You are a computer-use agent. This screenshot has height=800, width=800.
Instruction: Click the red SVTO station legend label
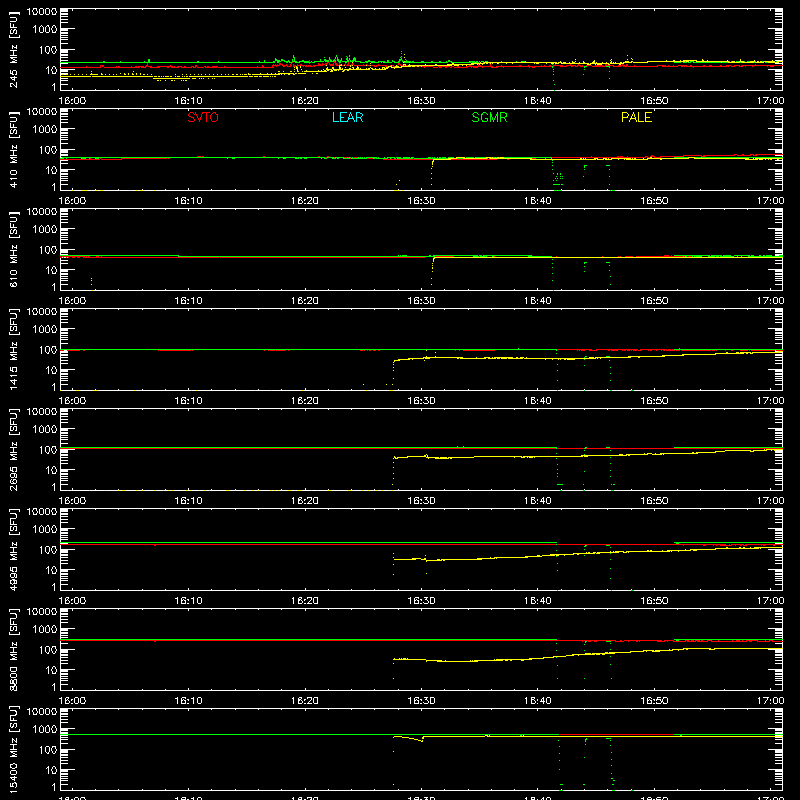[203, 117]
